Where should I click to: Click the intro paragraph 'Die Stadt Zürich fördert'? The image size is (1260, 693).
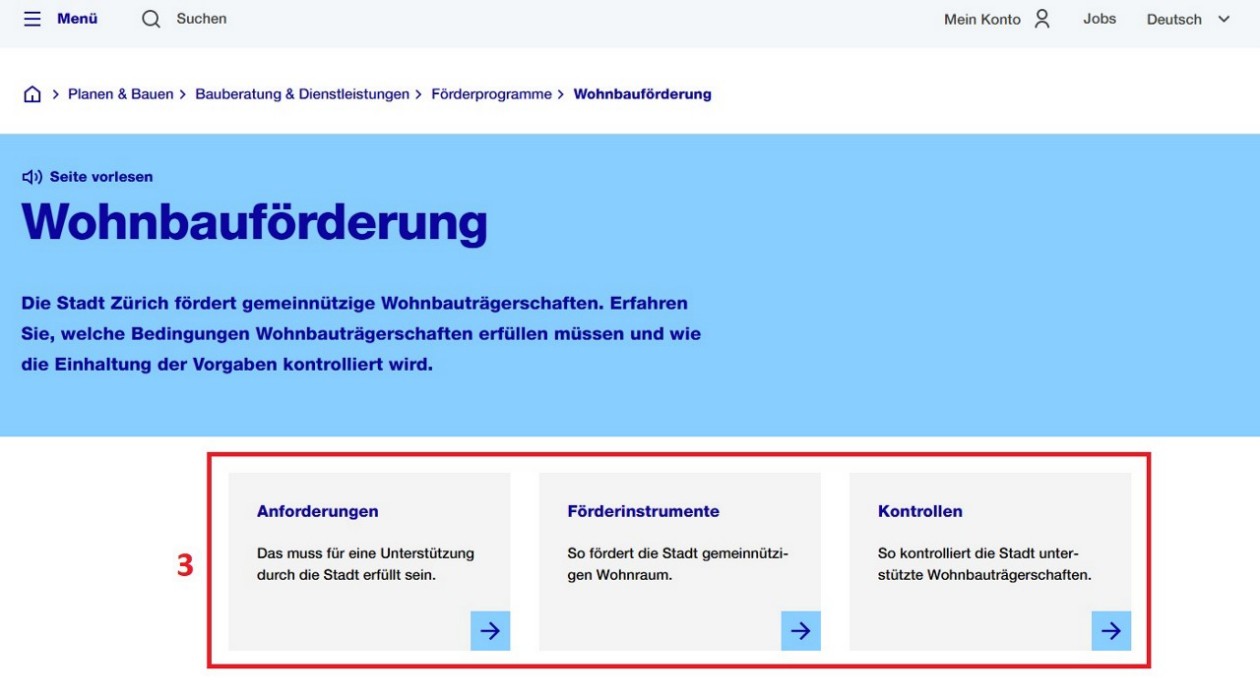[361, 334]
